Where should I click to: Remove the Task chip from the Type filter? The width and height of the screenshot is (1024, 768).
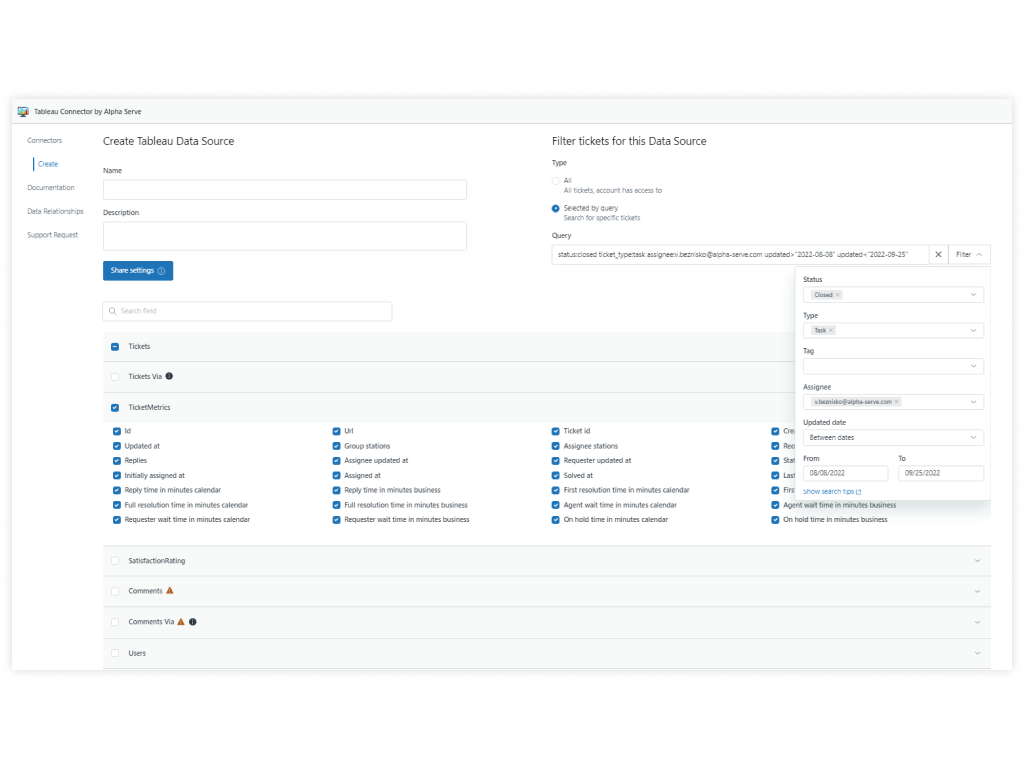tap(832, 330)
